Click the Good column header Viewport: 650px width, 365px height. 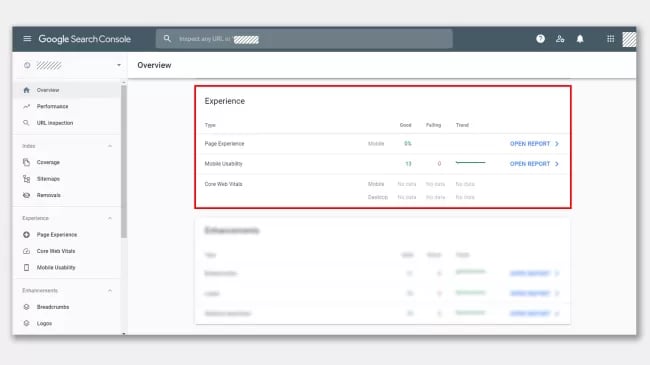[x=405, y=125]
